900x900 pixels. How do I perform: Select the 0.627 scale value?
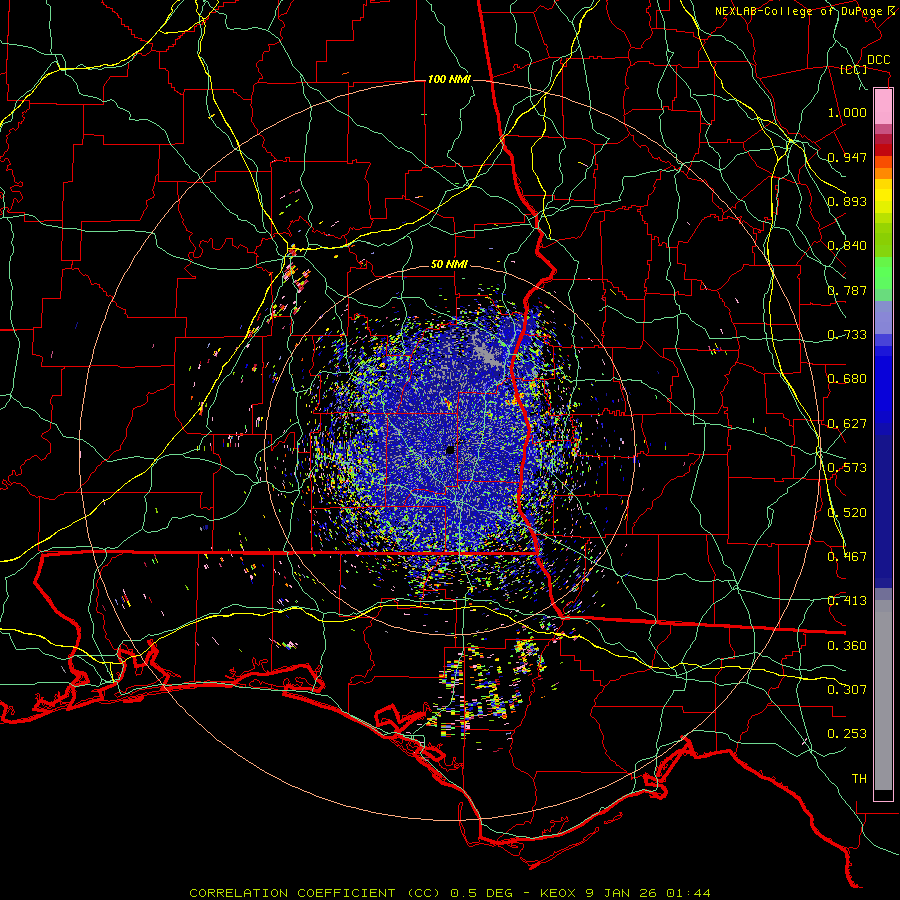pos(847,424)
